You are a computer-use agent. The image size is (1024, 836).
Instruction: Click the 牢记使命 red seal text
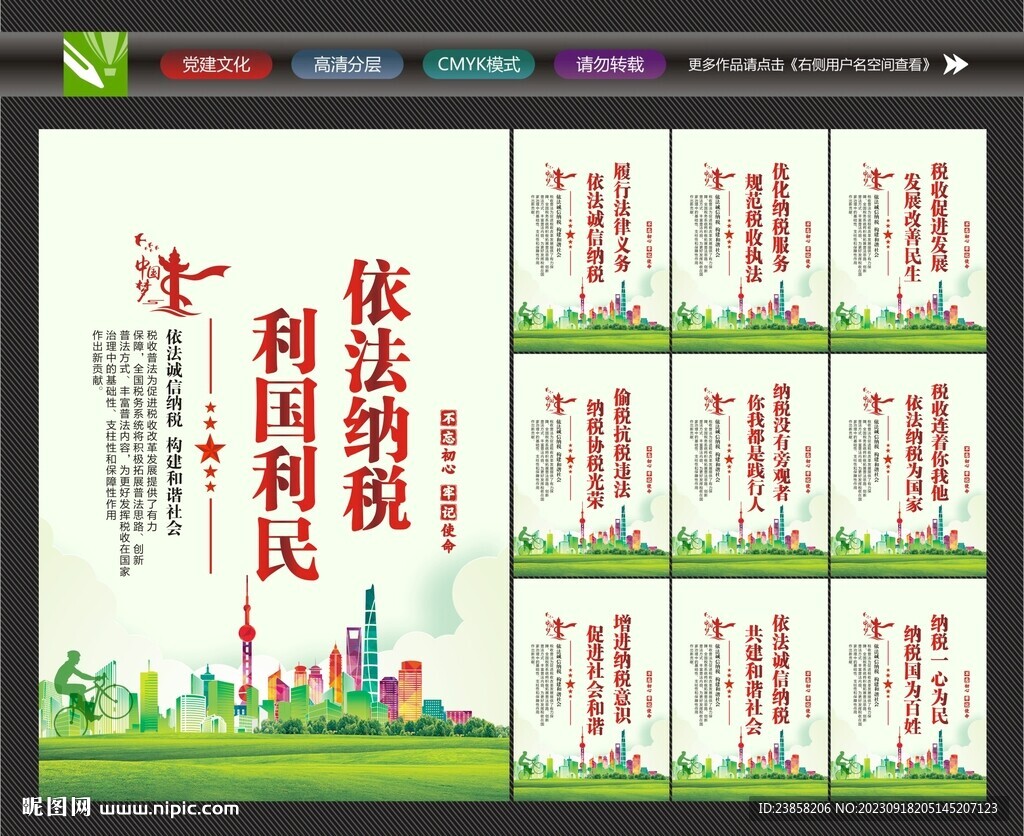point(449,519)
